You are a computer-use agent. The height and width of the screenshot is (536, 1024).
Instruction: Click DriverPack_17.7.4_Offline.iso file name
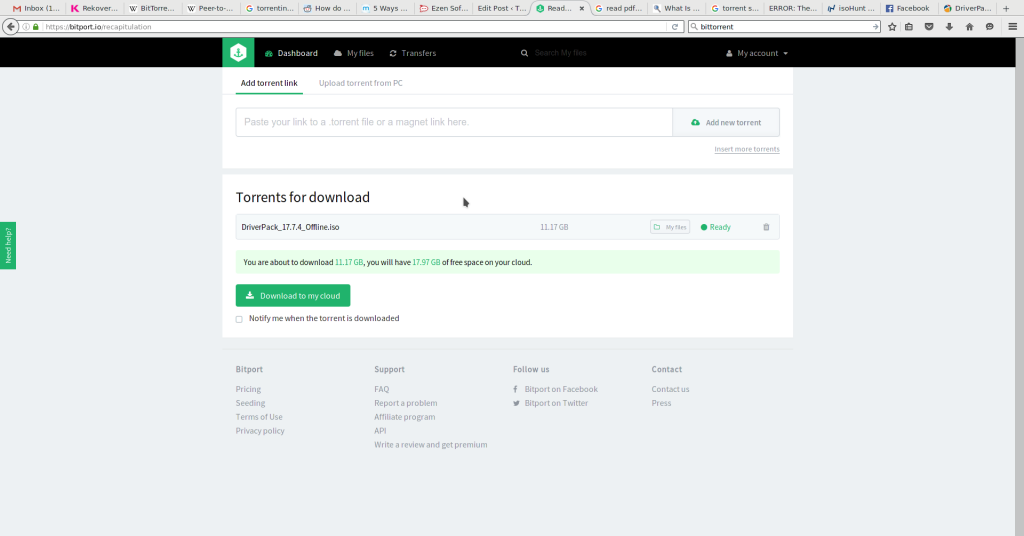[x=290, y=227]
